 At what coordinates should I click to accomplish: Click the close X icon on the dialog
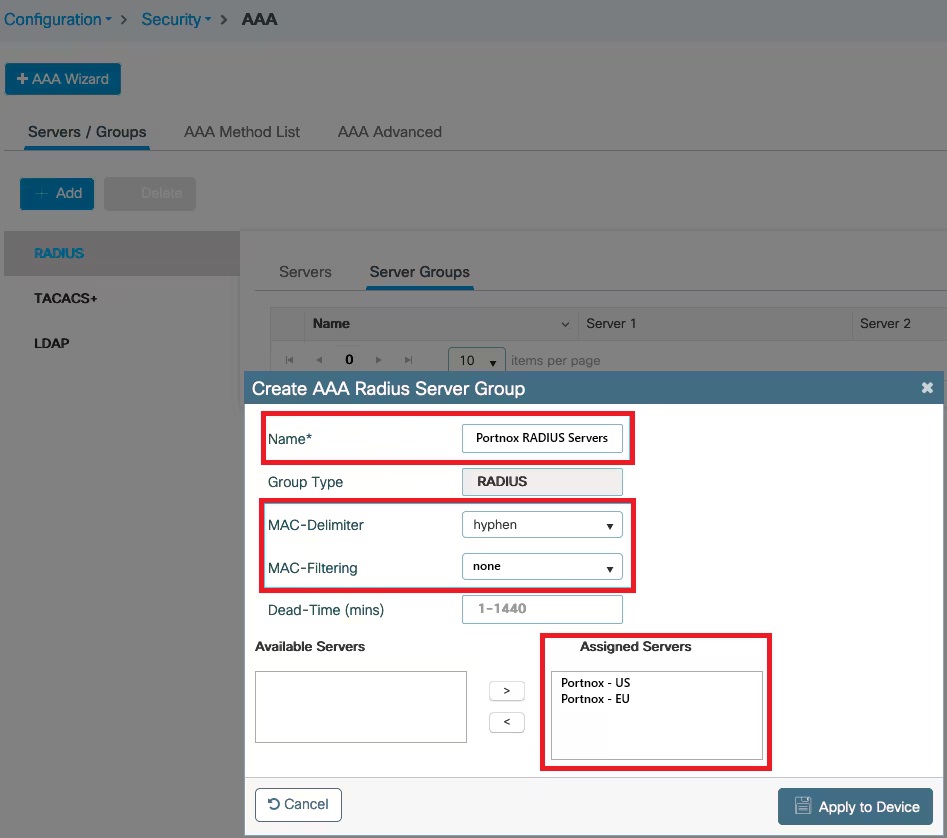click(927, 387)
